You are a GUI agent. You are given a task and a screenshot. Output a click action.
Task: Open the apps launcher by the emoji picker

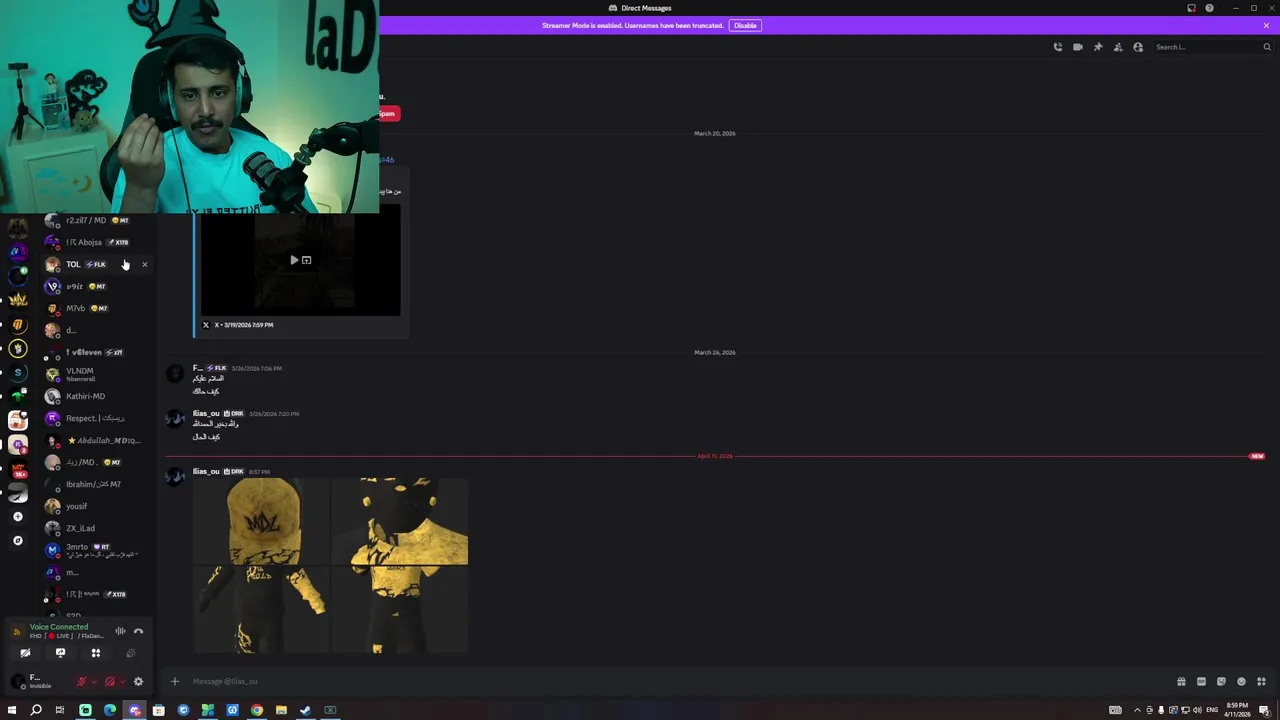tap(1261, 681)
